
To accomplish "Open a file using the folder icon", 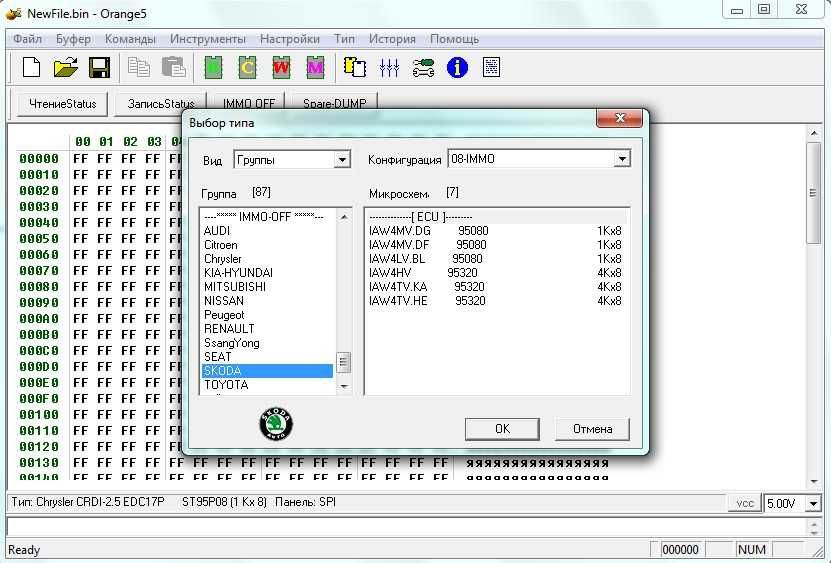I will 66,68.
